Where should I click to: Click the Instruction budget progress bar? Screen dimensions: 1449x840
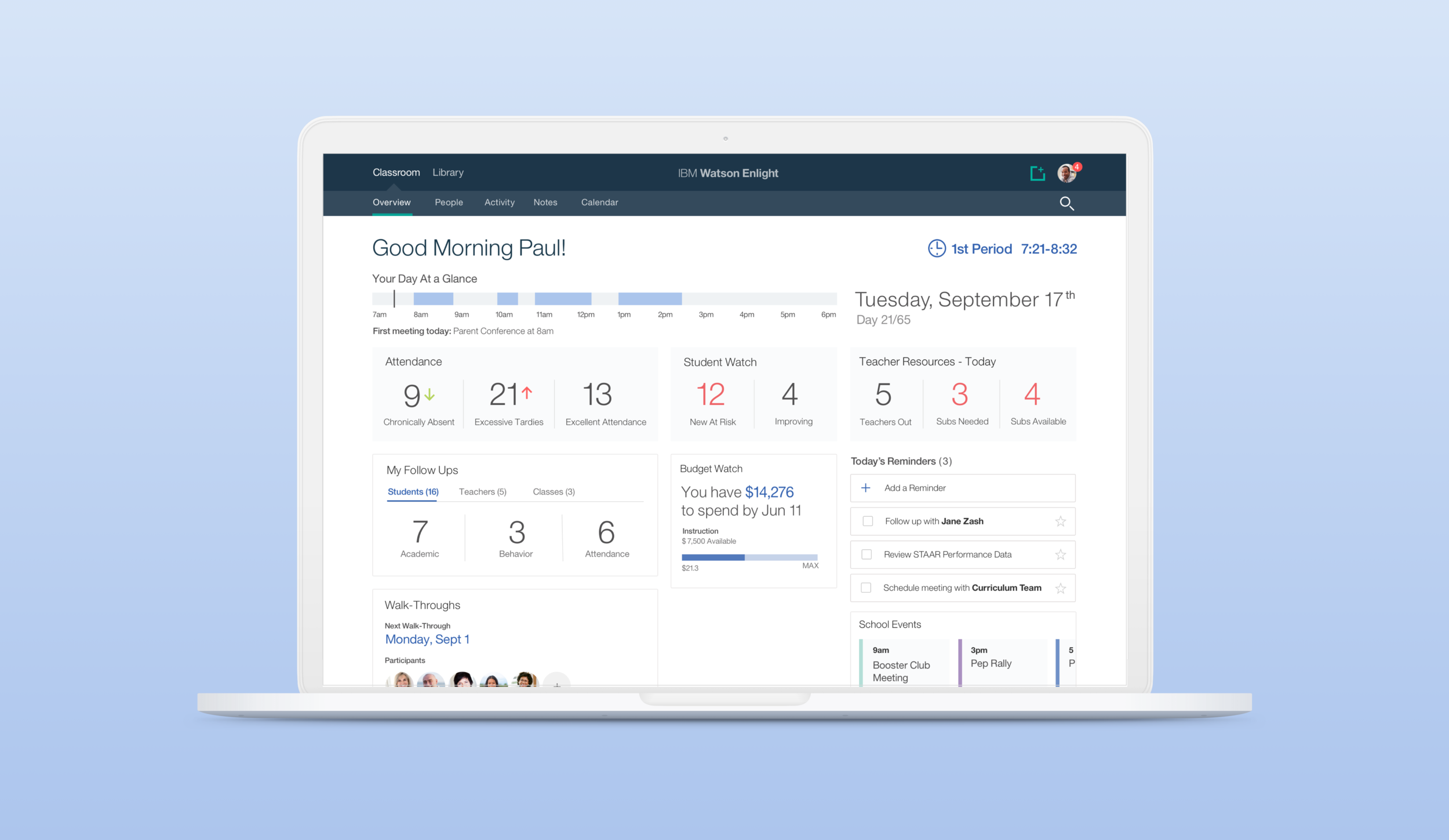(749, 557)
